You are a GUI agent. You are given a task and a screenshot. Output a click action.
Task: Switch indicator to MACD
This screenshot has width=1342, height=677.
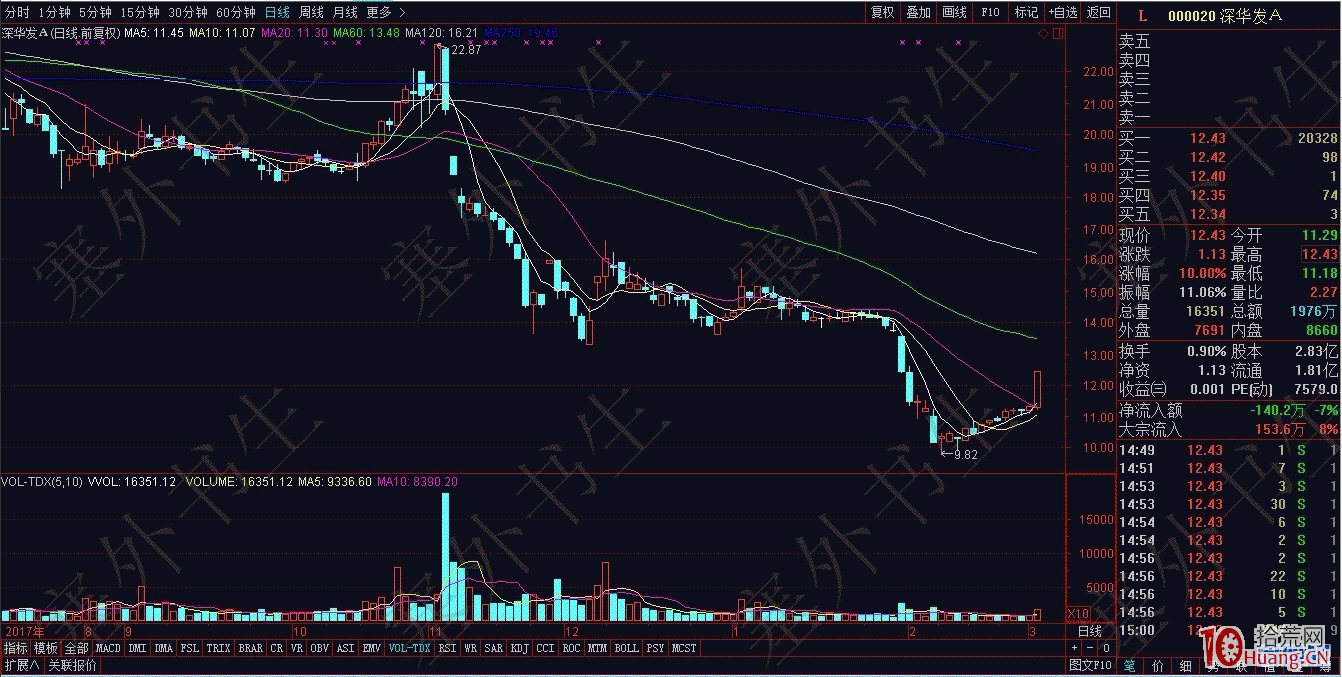tap(108, 648)
